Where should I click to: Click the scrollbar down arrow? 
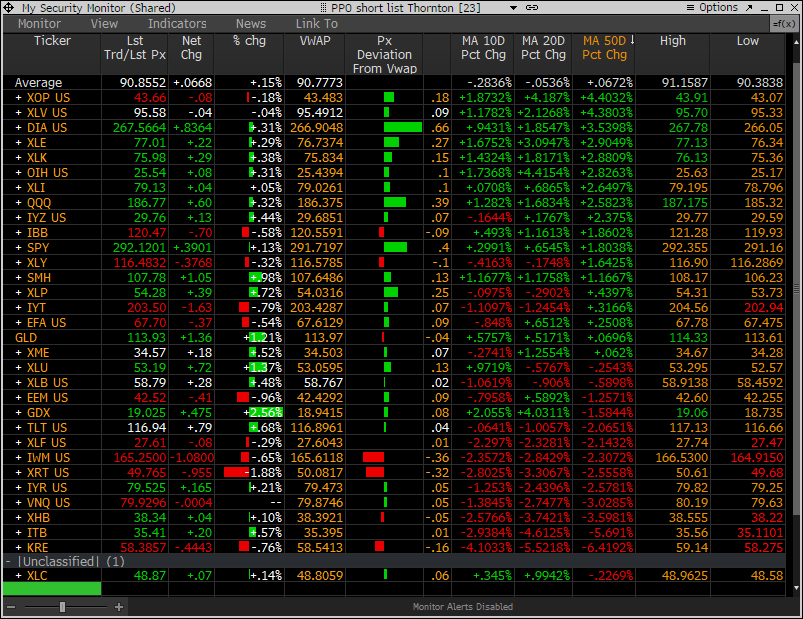click(x=796, y=588)
